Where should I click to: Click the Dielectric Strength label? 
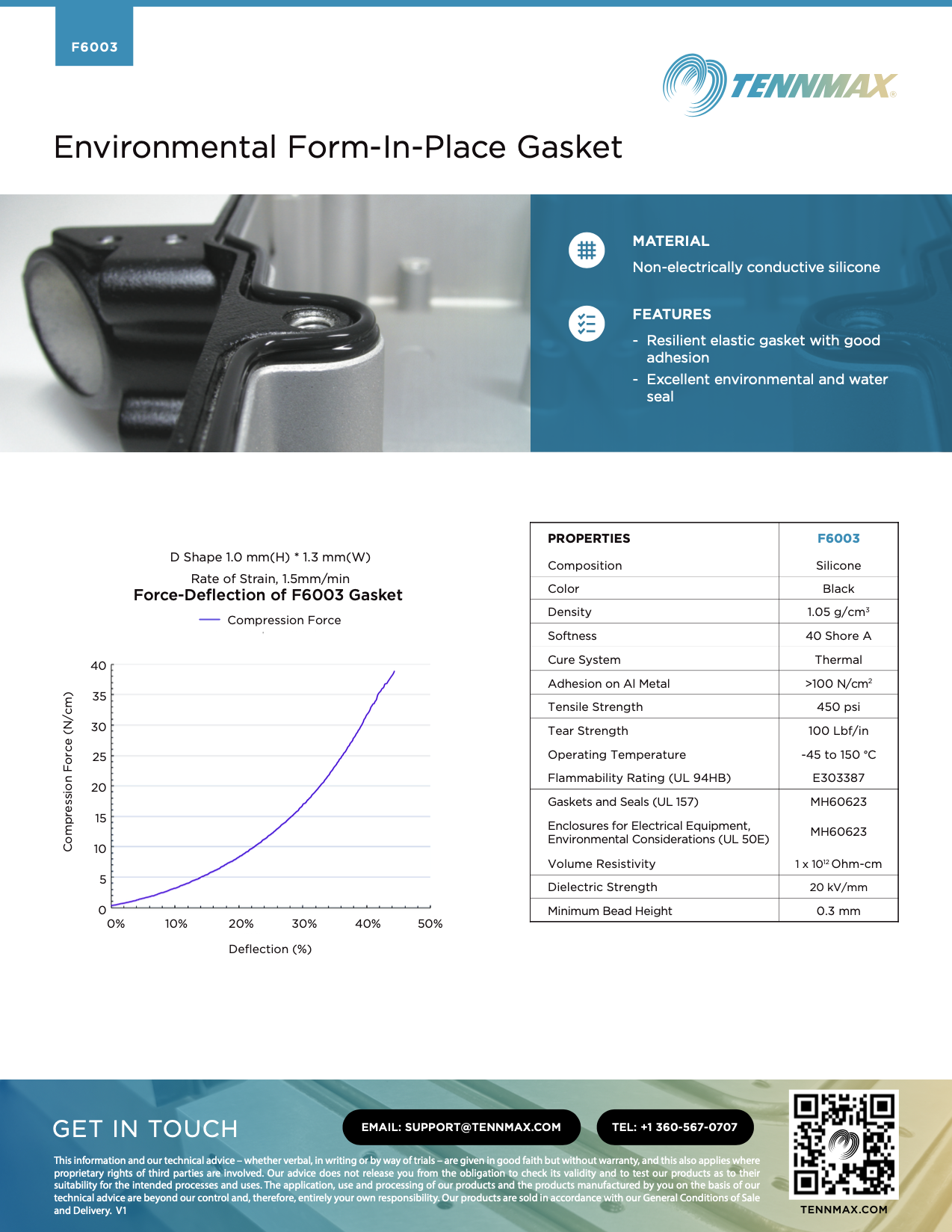(x=602, y=887)
